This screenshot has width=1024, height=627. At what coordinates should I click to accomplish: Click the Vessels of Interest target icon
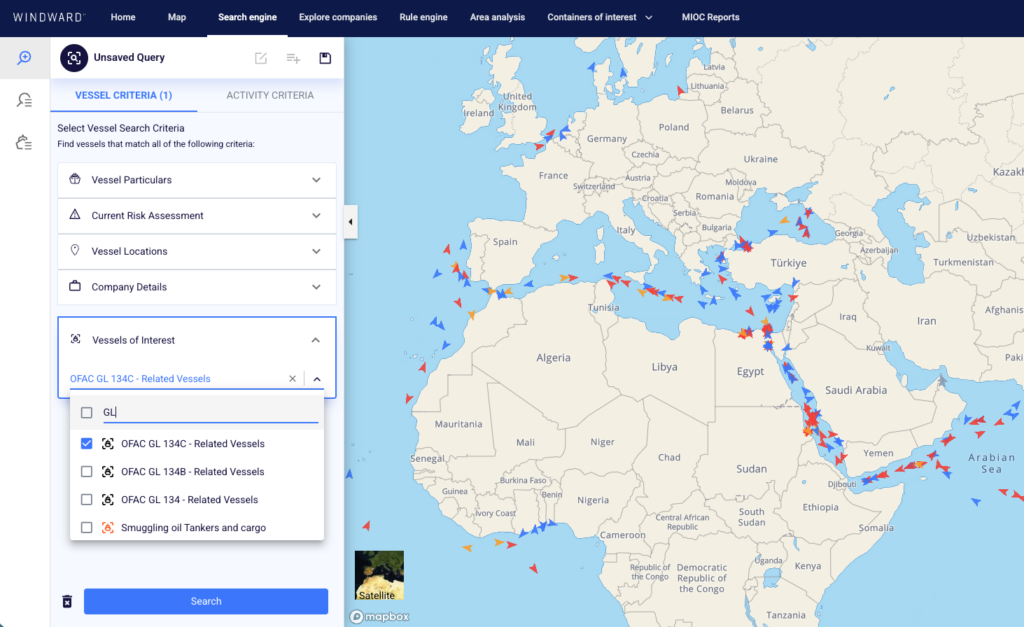[76, 339]
